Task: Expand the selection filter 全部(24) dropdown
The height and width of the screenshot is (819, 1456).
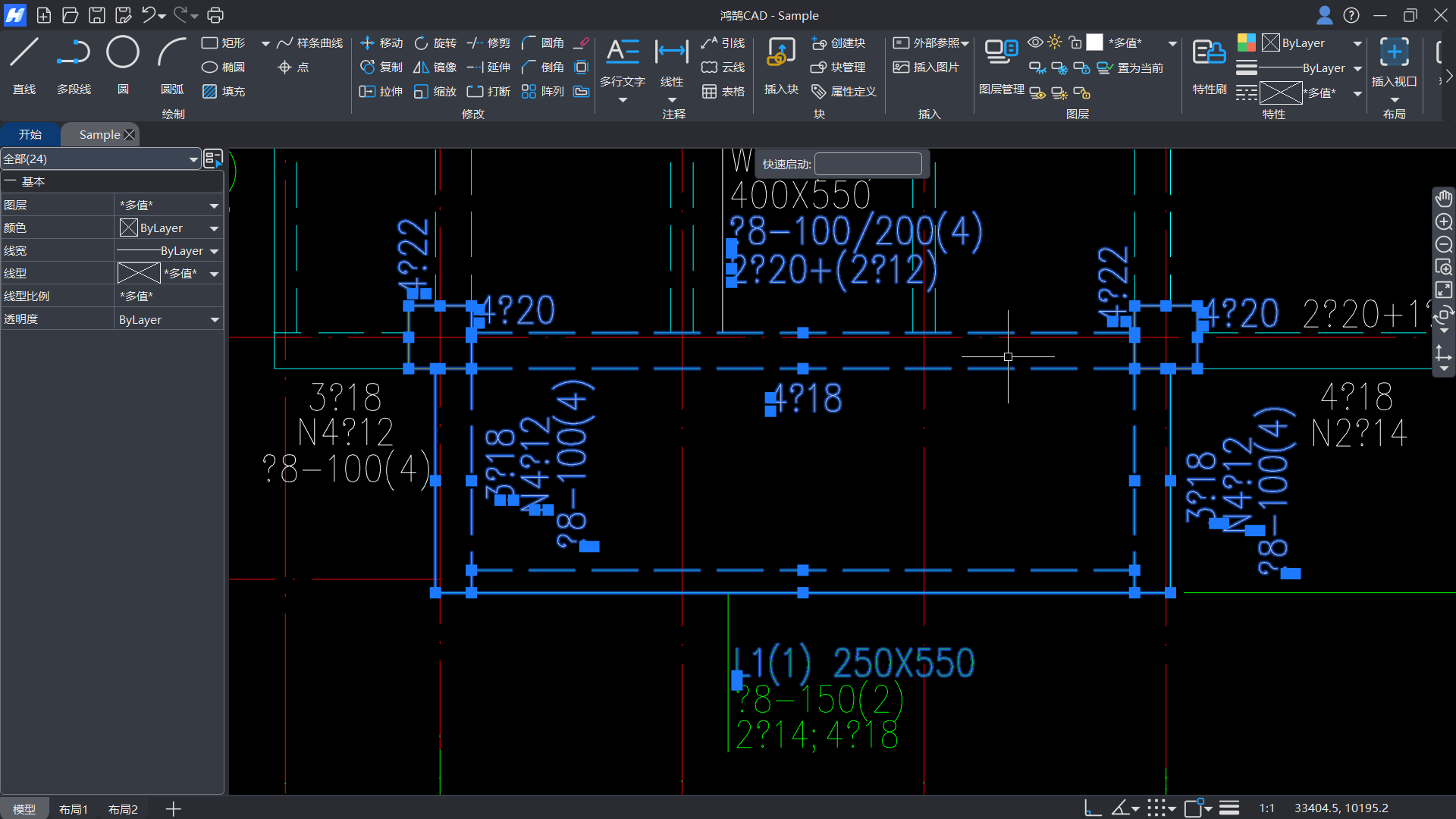Action: pyautogui.click(x=193, y=159)
